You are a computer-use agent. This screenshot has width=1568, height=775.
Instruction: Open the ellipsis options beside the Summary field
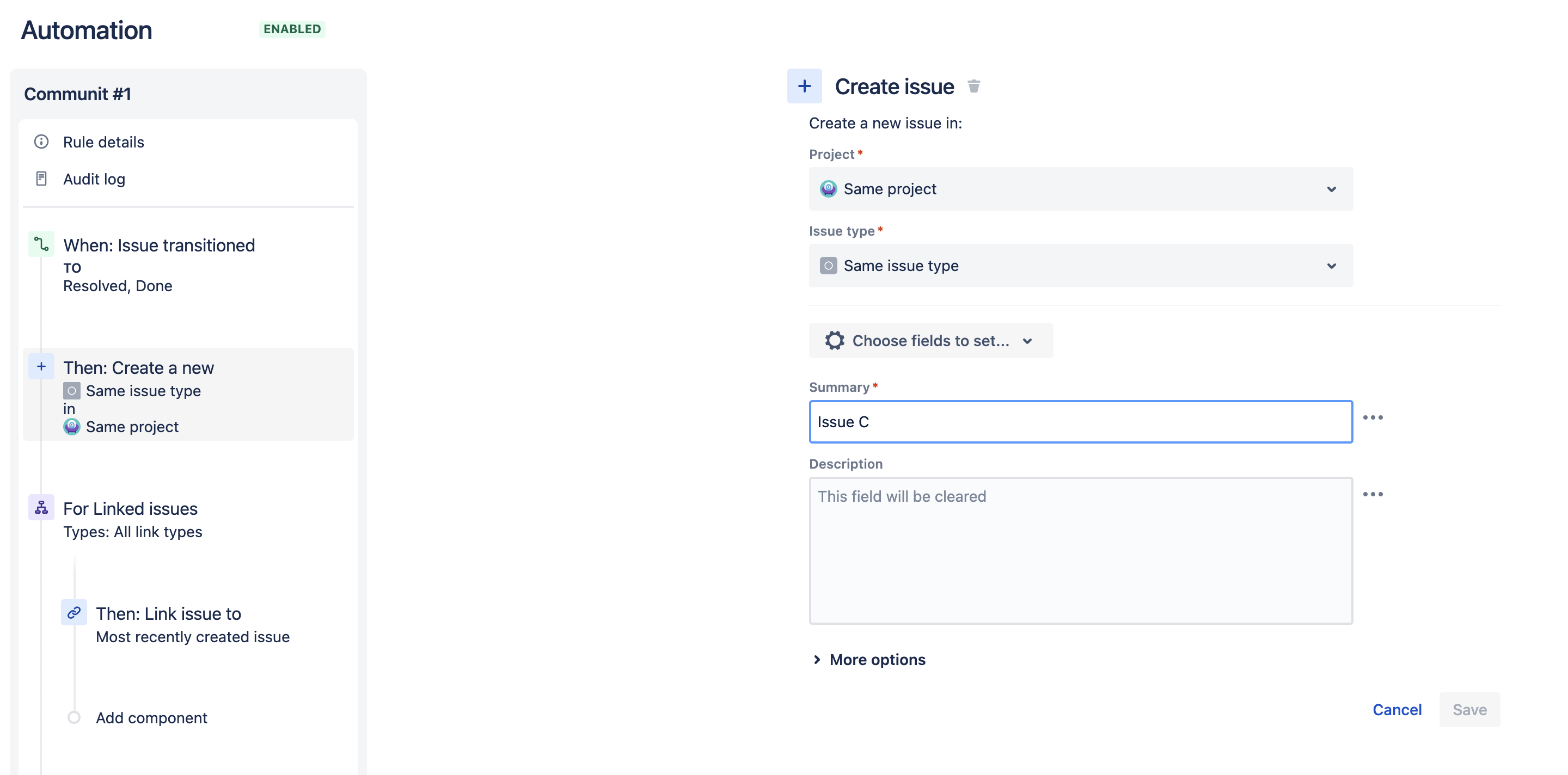(1374, 417)
